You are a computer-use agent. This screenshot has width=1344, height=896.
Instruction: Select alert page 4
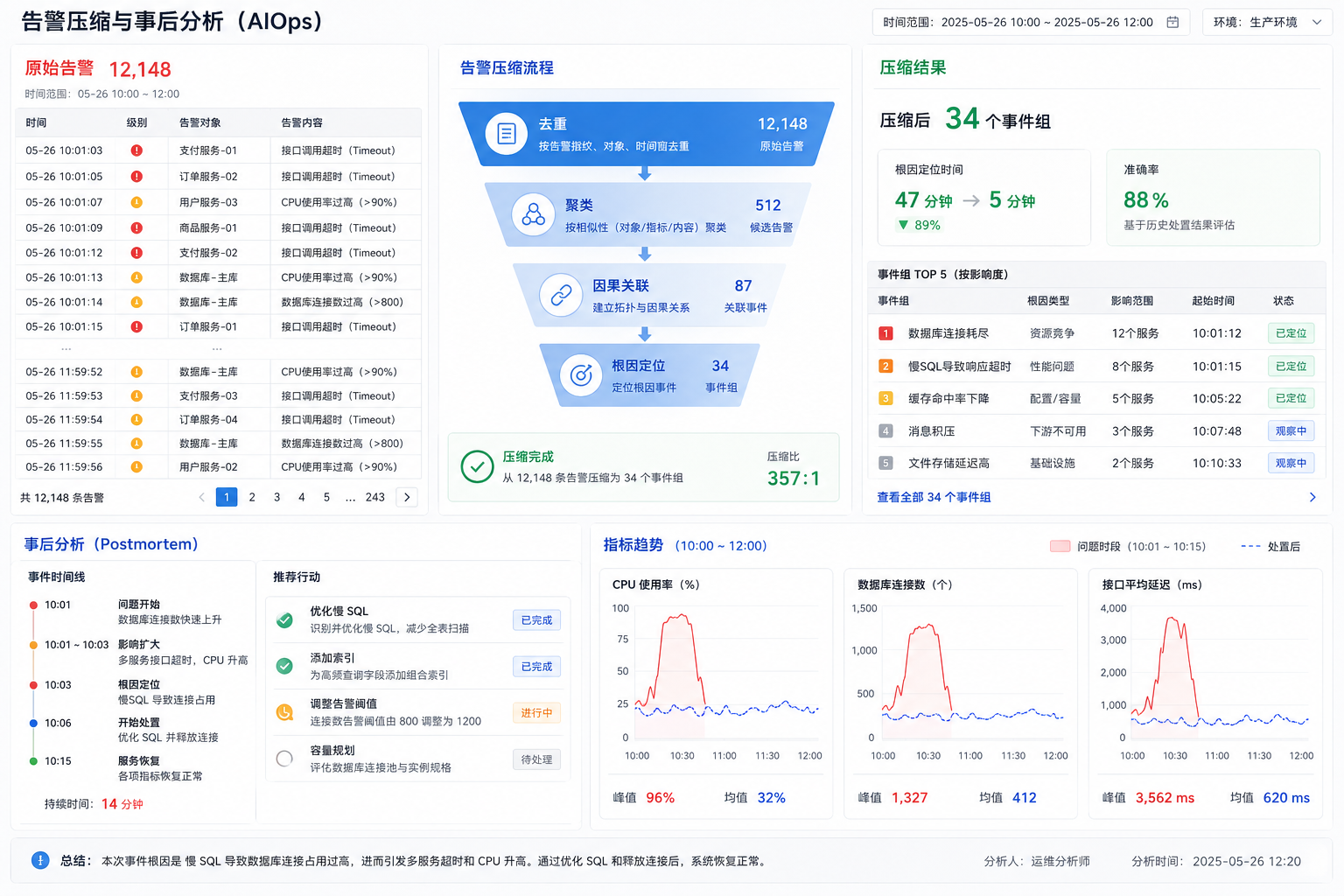302,497
